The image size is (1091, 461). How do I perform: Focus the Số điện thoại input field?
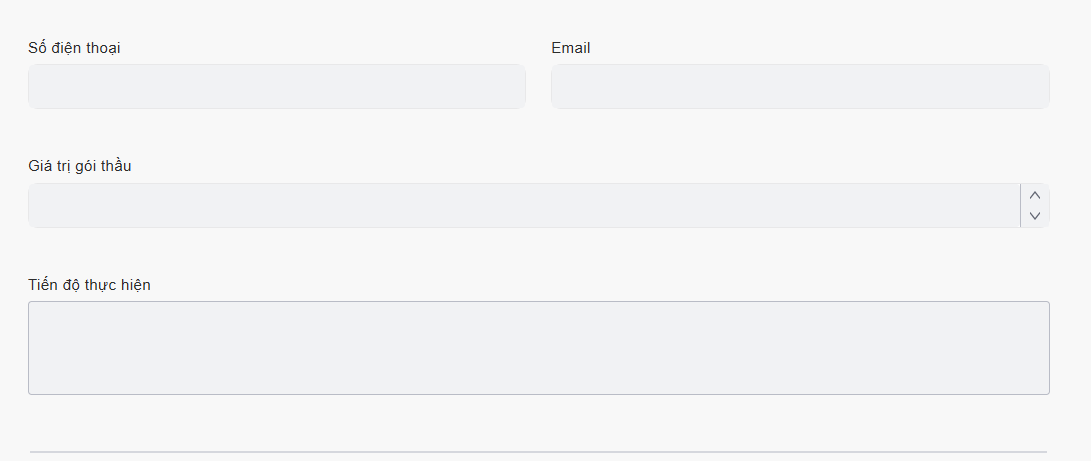click(x=277, y=87)
